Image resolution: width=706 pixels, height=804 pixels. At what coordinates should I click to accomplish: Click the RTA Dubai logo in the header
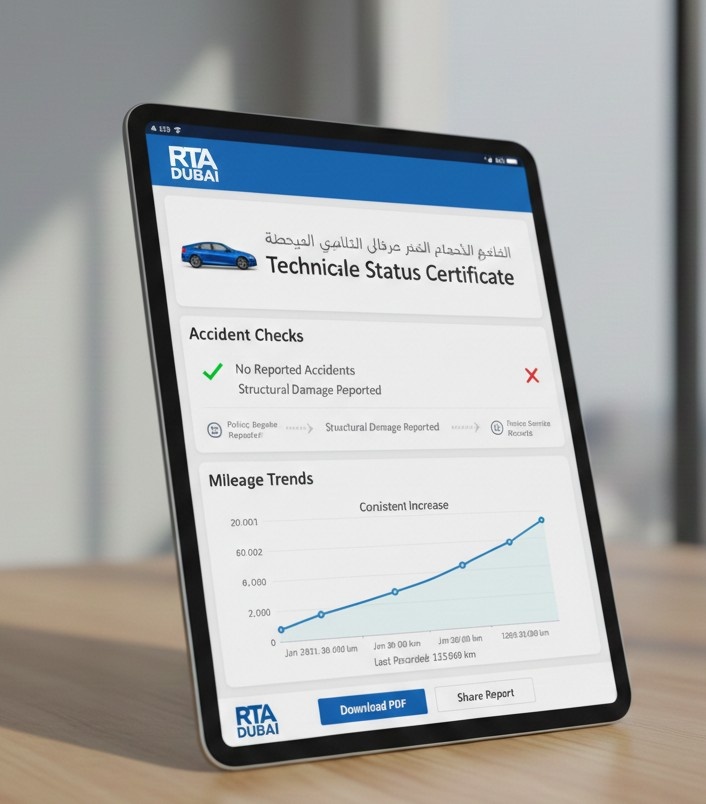tap(194, 164)
